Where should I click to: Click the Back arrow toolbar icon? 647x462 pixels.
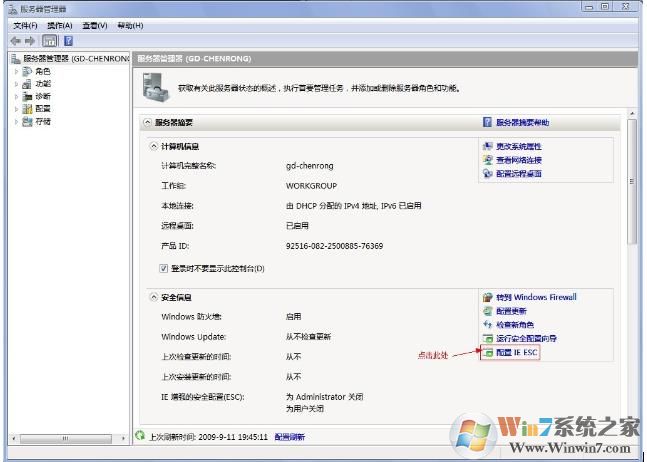tap(16, 41)
